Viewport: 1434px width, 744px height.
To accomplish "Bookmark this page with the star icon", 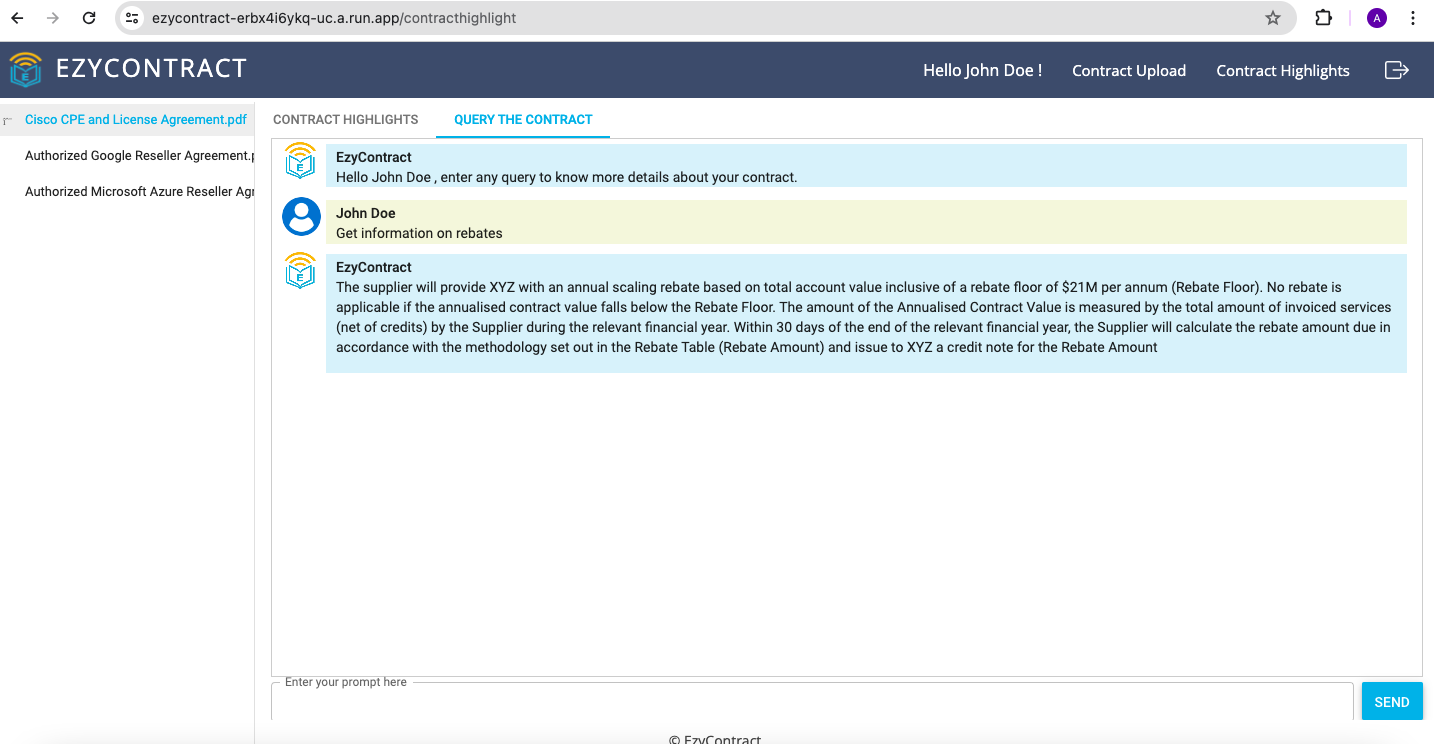I will point(1273,18).
